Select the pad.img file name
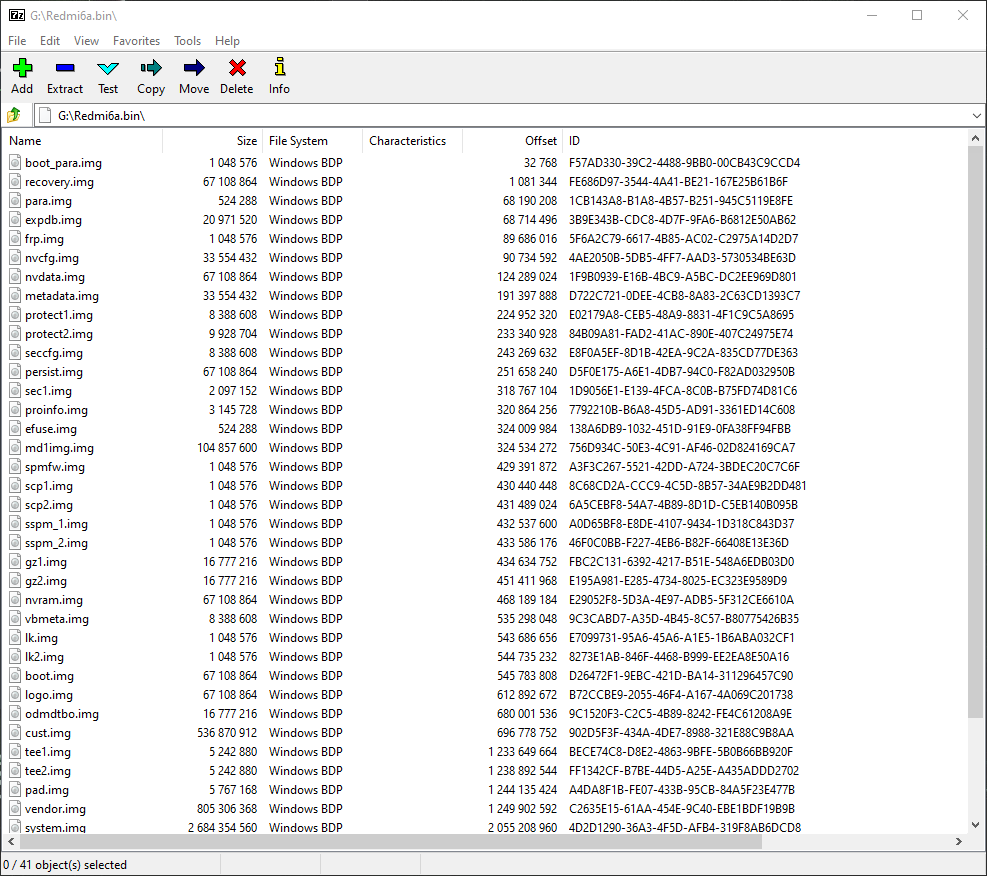 [47, 790]
